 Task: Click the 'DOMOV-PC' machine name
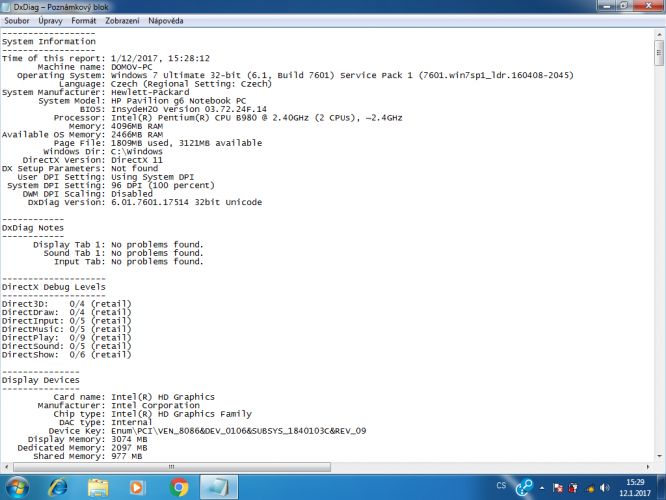tap(132, 67)
